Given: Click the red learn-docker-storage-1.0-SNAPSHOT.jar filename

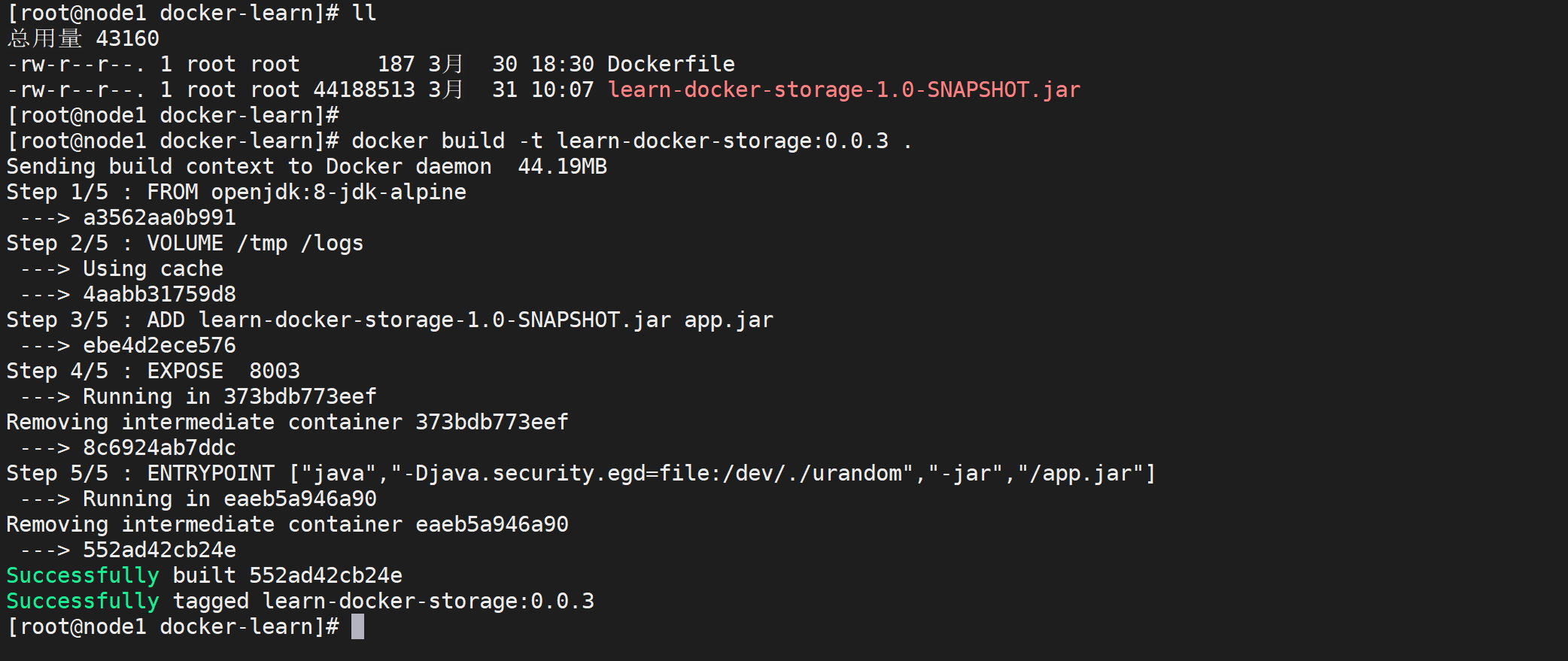Looking at the screenshot, I should (843, 90).
